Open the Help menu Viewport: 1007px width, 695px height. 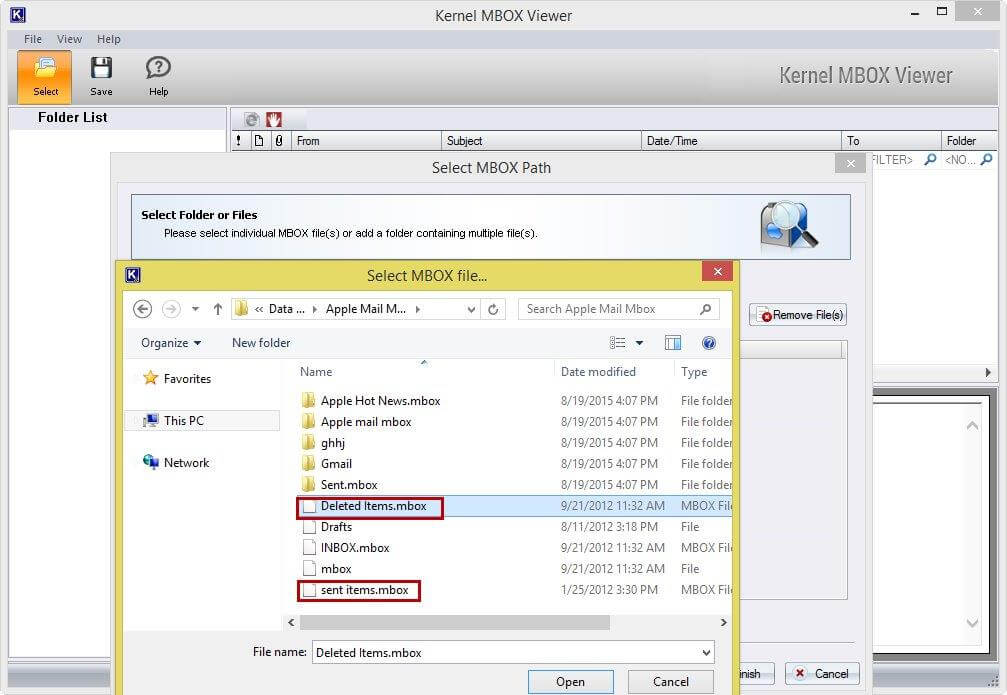[109, 39]
